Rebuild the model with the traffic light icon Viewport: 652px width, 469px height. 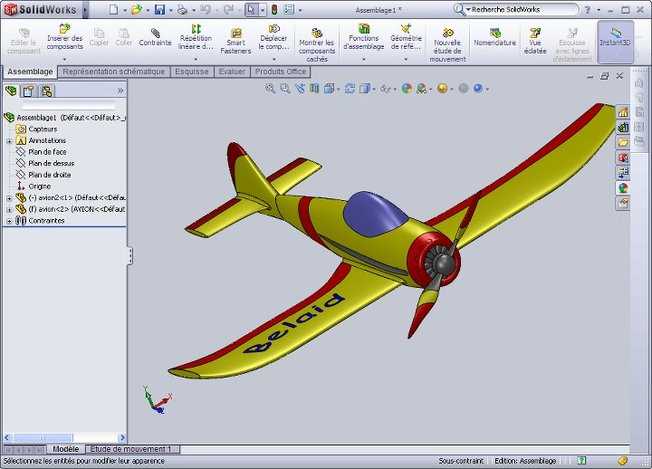point(274,10)
